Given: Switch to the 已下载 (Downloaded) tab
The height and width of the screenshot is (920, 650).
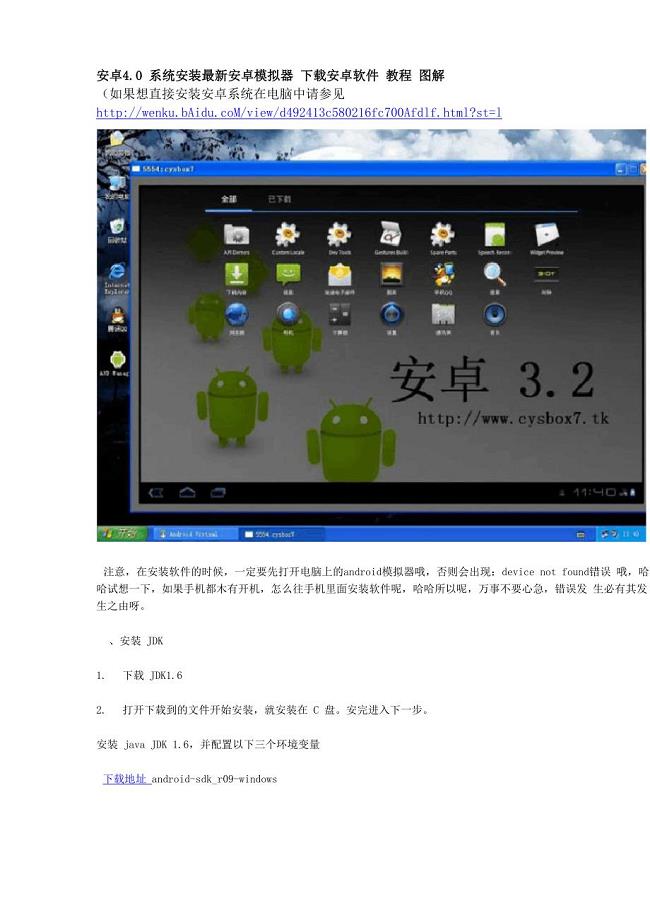Looking at the screenshot, I should (x=279, y=199).
